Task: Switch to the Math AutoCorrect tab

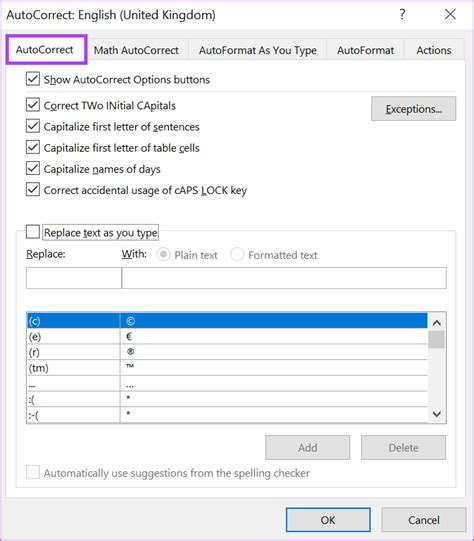Action: coord(136,50)
